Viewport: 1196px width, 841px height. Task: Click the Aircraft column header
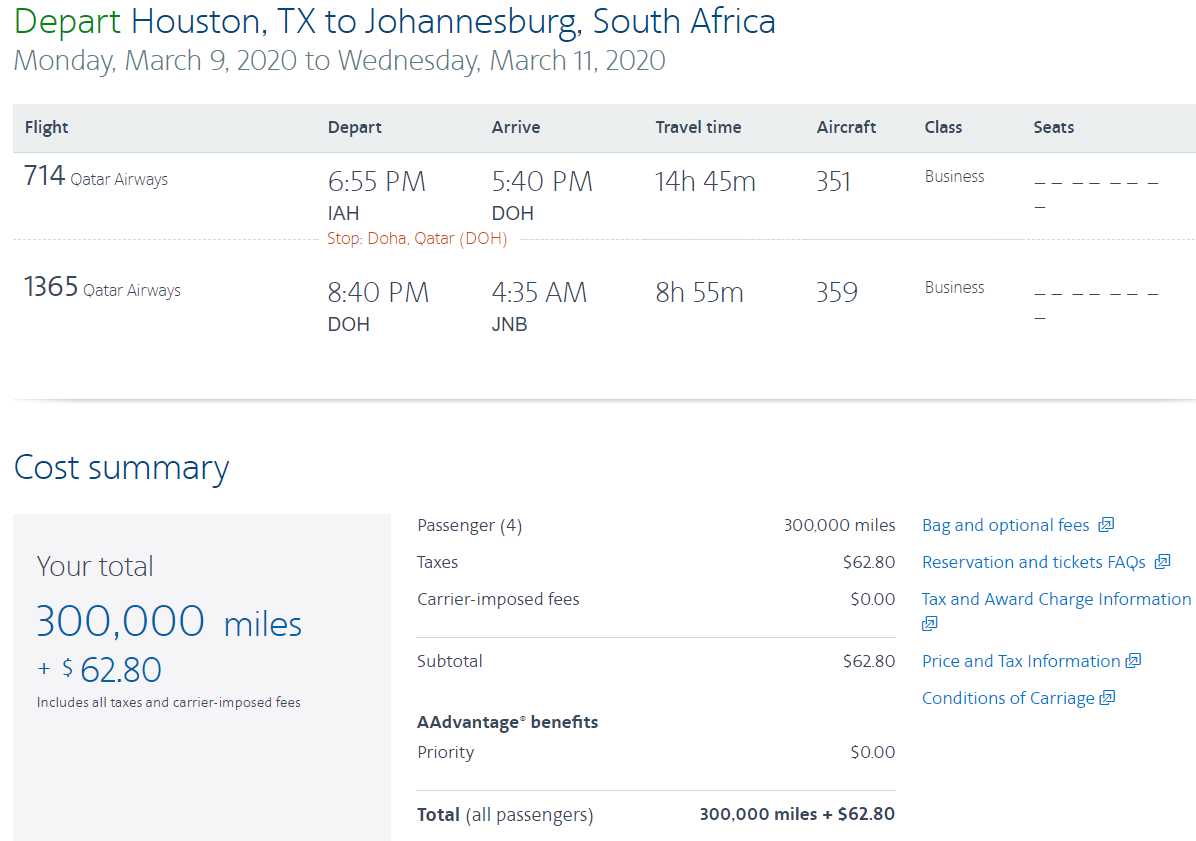click(x=846, y=127)
